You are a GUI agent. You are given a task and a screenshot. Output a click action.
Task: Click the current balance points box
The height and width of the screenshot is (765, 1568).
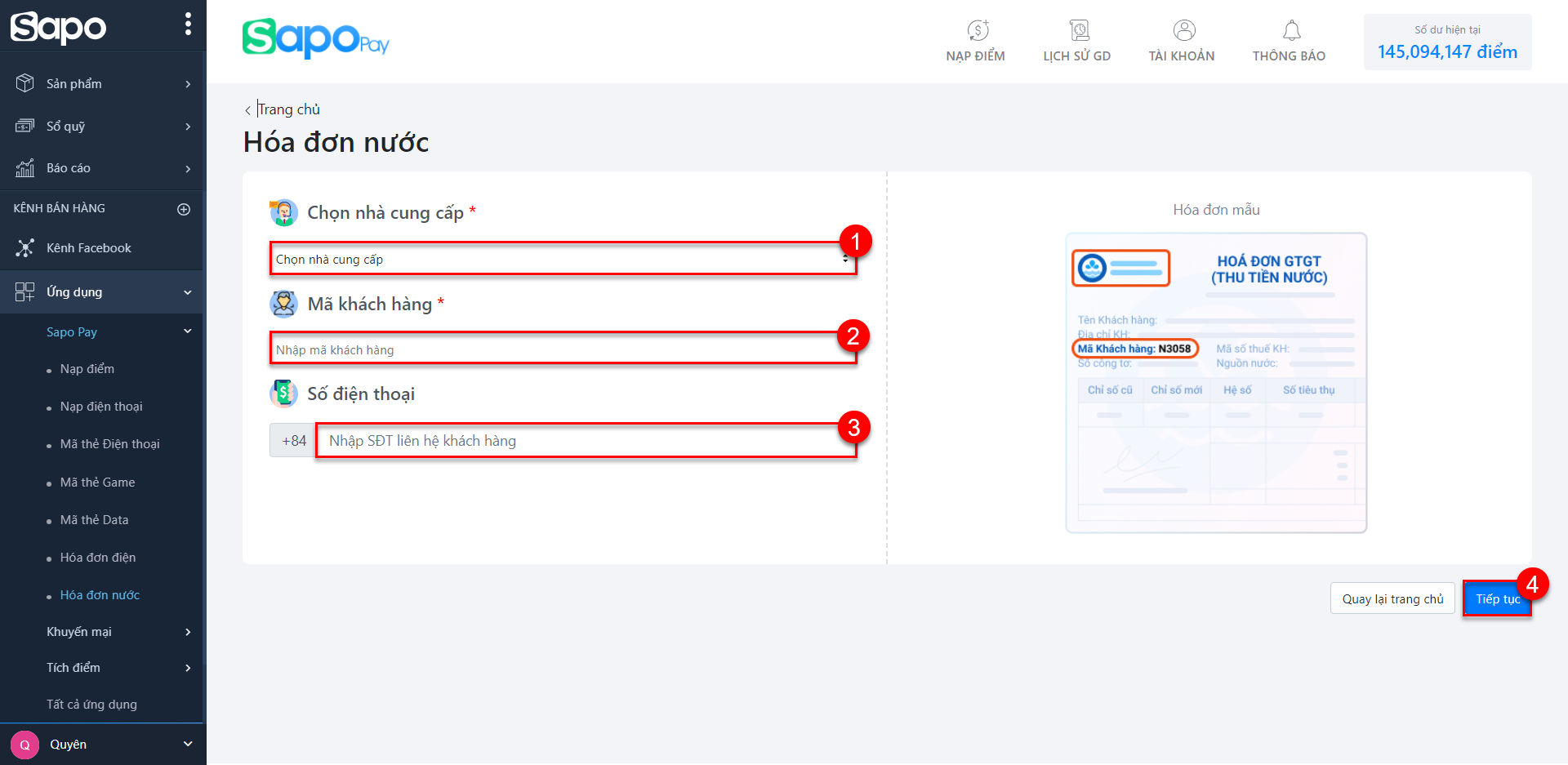(1447, 42)
